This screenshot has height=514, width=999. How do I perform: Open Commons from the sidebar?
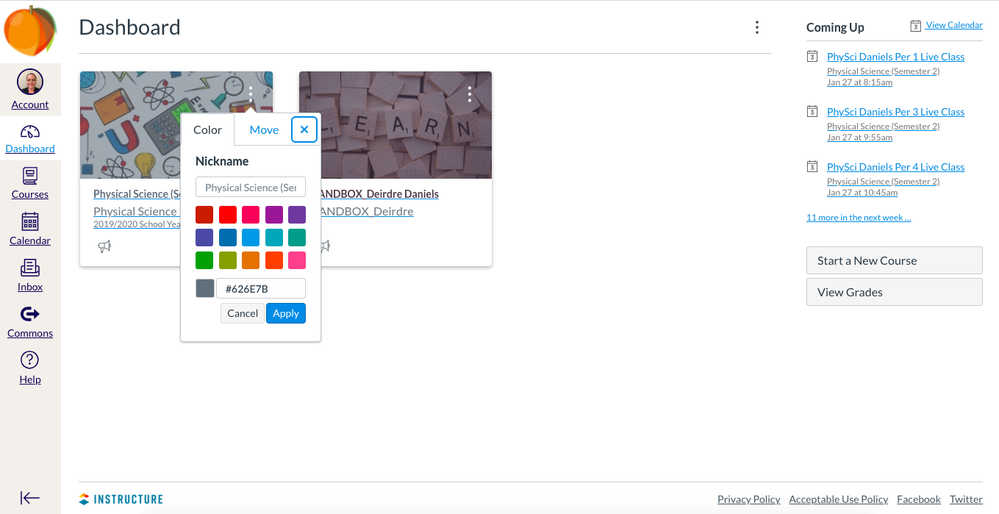coord(30,320)
